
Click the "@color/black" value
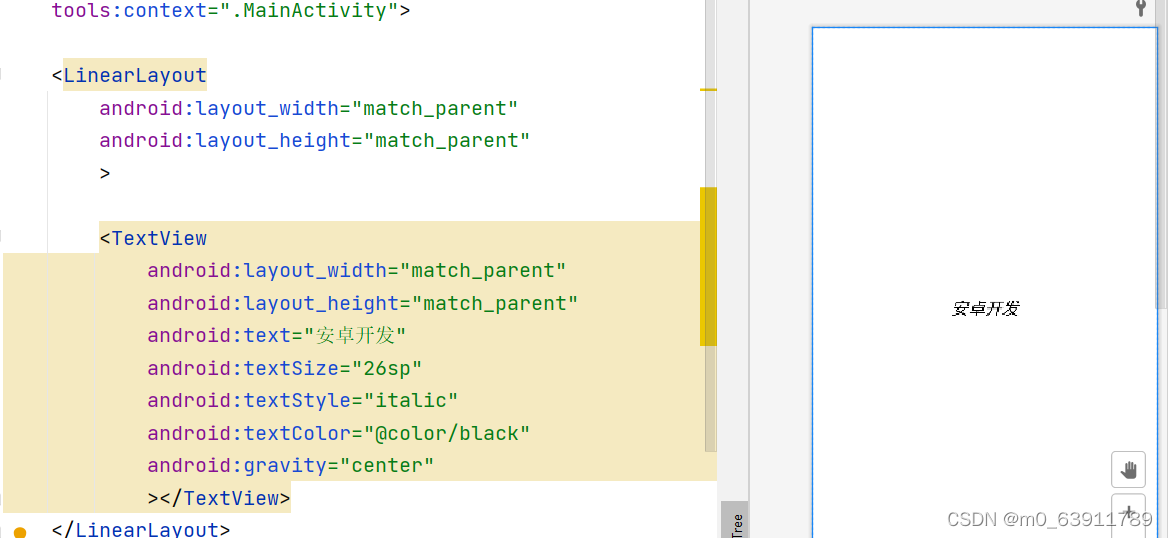coord(447,433)
